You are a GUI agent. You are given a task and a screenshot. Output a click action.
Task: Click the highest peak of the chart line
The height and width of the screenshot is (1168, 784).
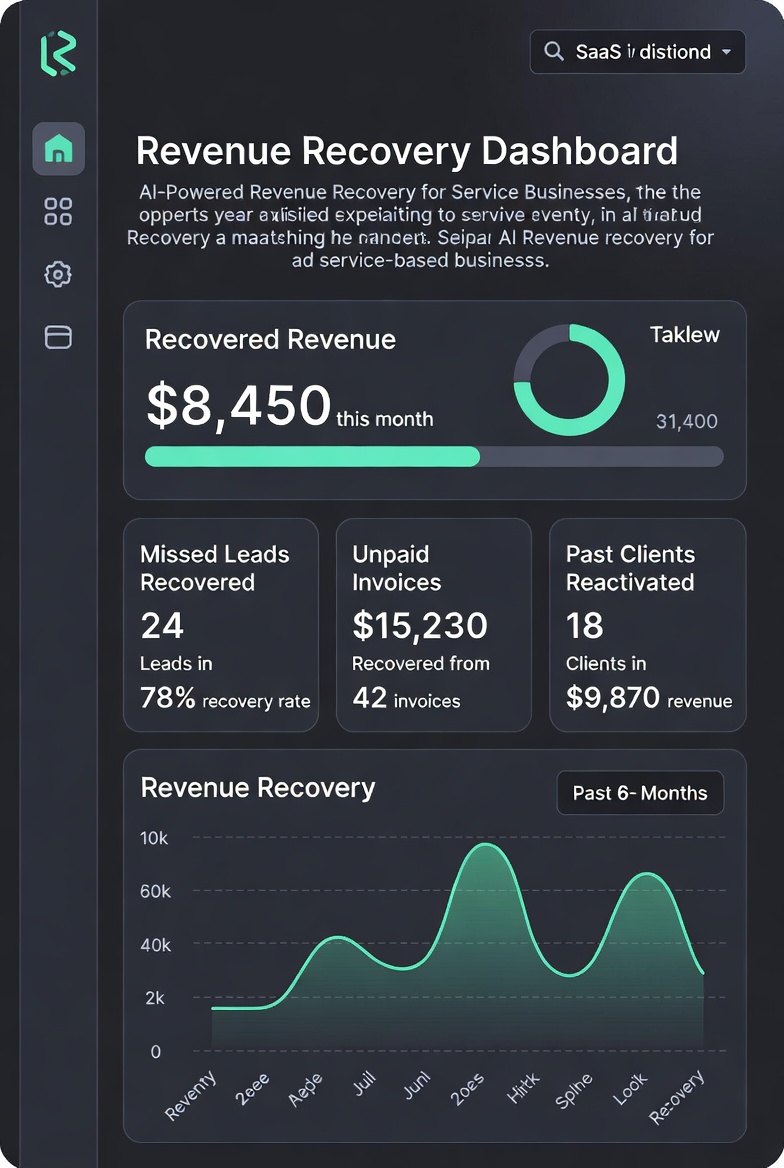486,845
